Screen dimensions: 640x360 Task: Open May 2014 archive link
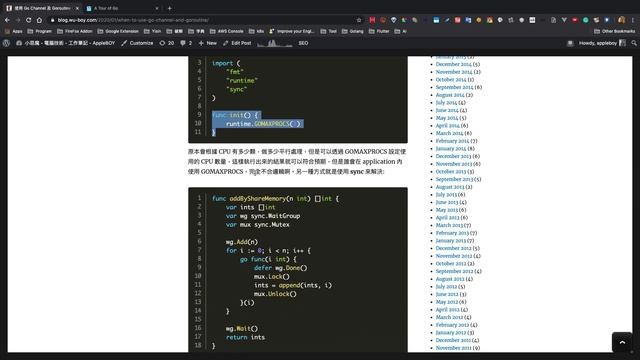coord(447,118)
